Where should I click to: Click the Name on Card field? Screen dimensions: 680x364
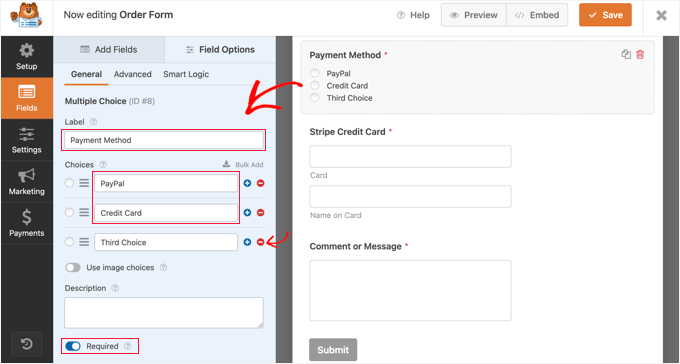410,197
